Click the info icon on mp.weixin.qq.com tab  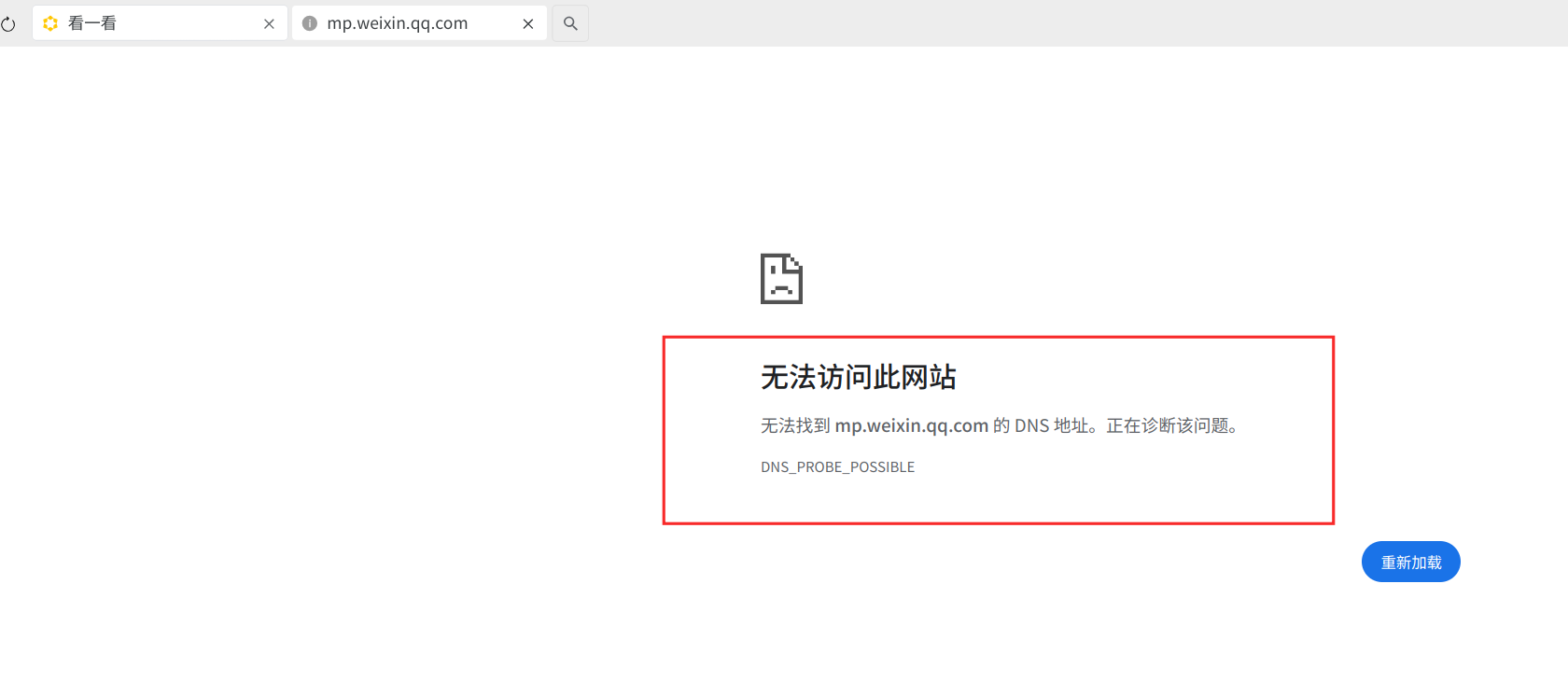[x=309, y=23]
